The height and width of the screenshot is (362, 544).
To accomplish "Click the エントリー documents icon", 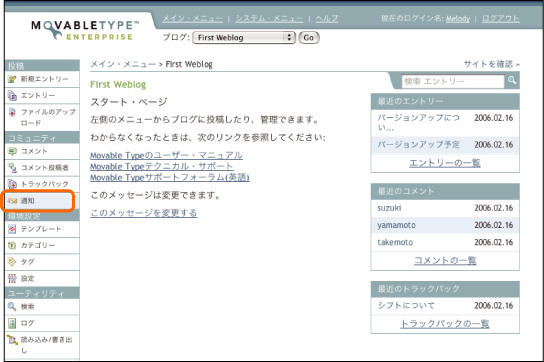I will [12, 95].
